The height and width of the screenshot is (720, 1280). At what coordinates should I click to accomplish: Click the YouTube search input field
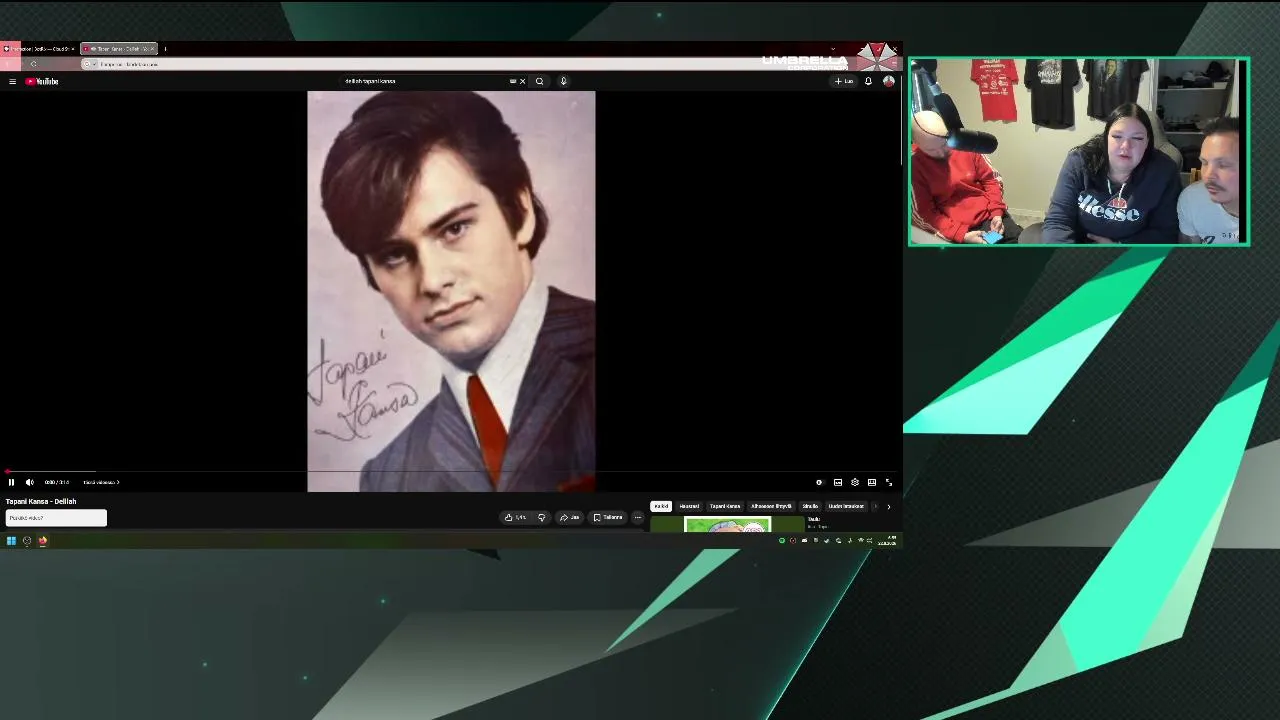(x=425, y=81)
